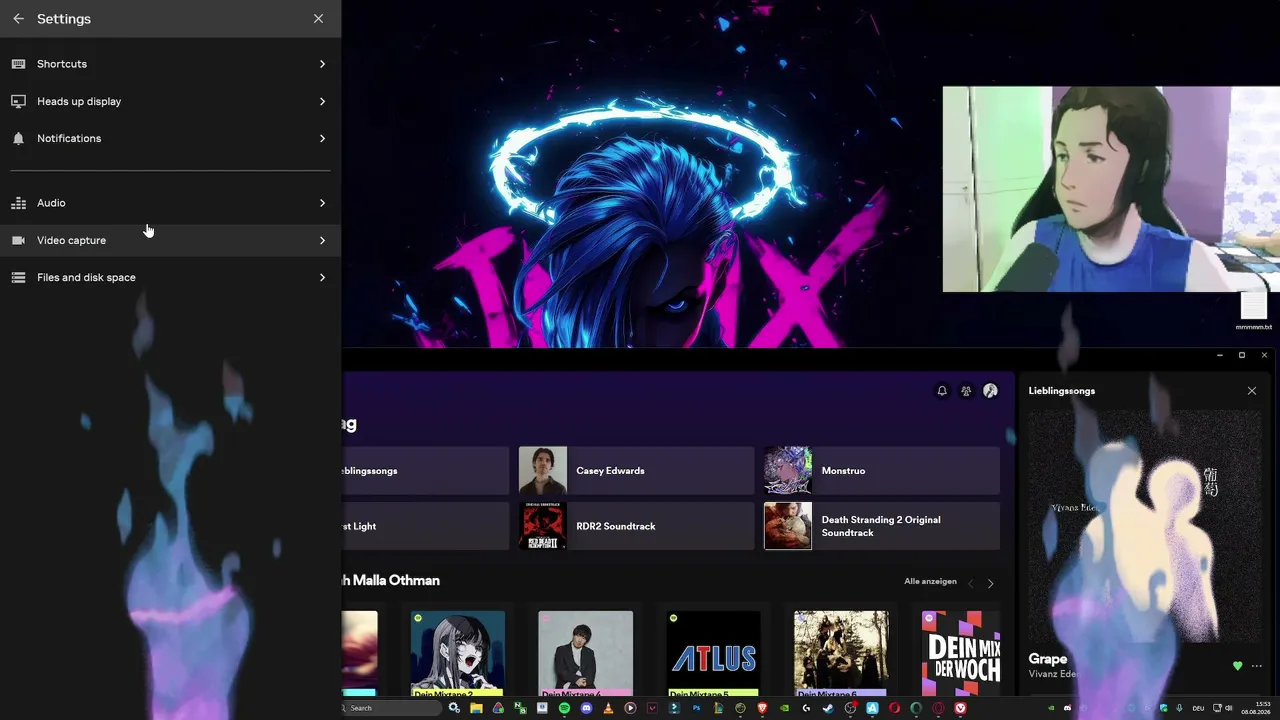This screenshot has height=720, width=1280.
Task: Open the Dein Mixtape 4 cover
Action: 586,654
